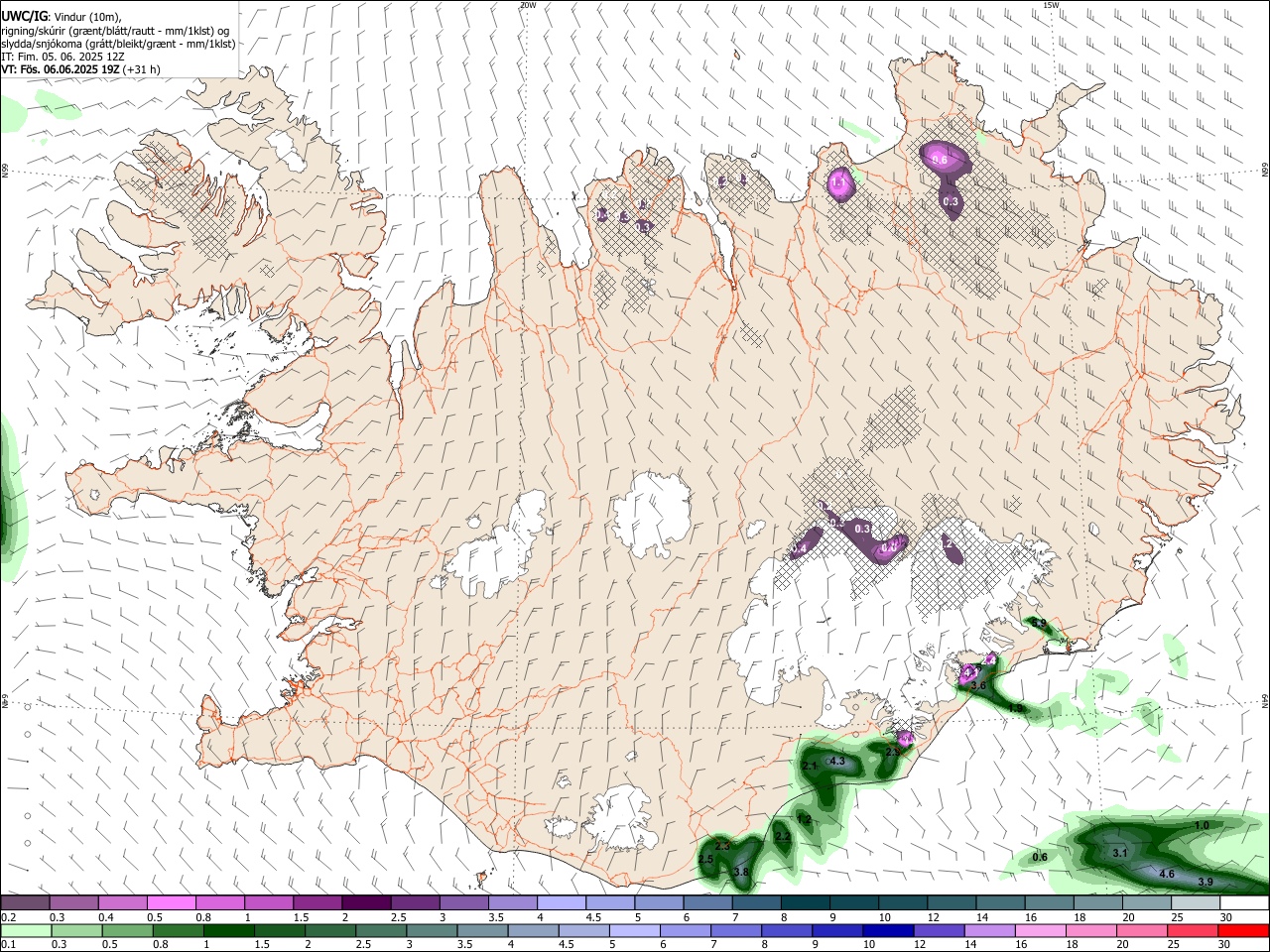Click the 15W longitude label
The width and height of the screenshot is (1270, 952).
(1051, 5)
